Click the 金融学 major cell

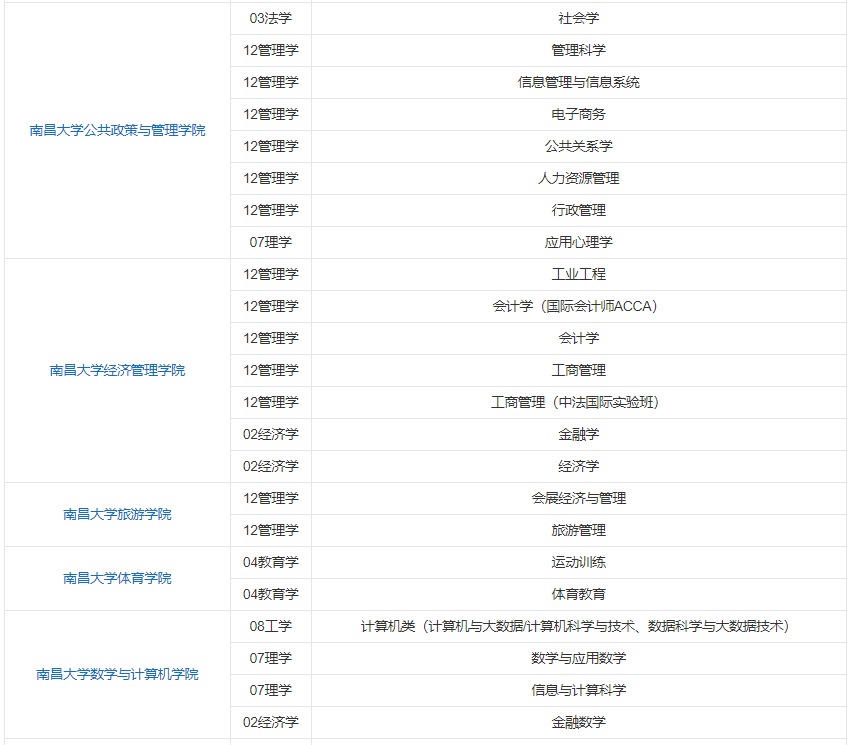578,434
